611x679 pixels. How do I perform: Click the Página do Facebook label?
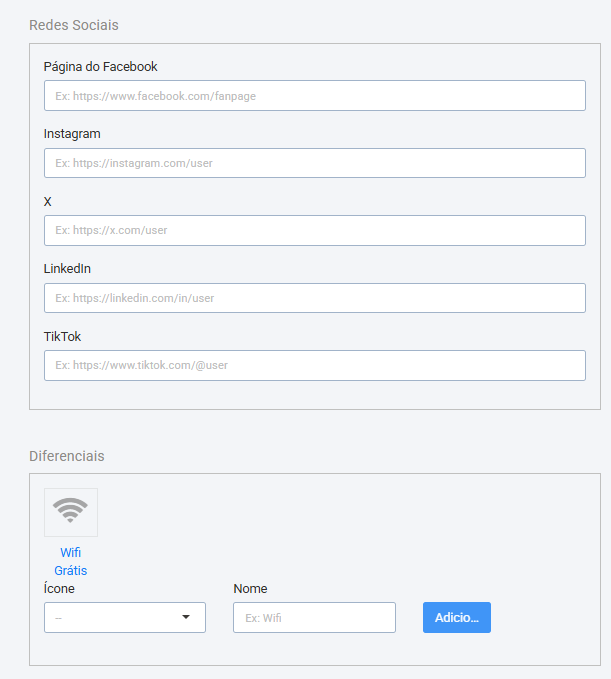100,67
